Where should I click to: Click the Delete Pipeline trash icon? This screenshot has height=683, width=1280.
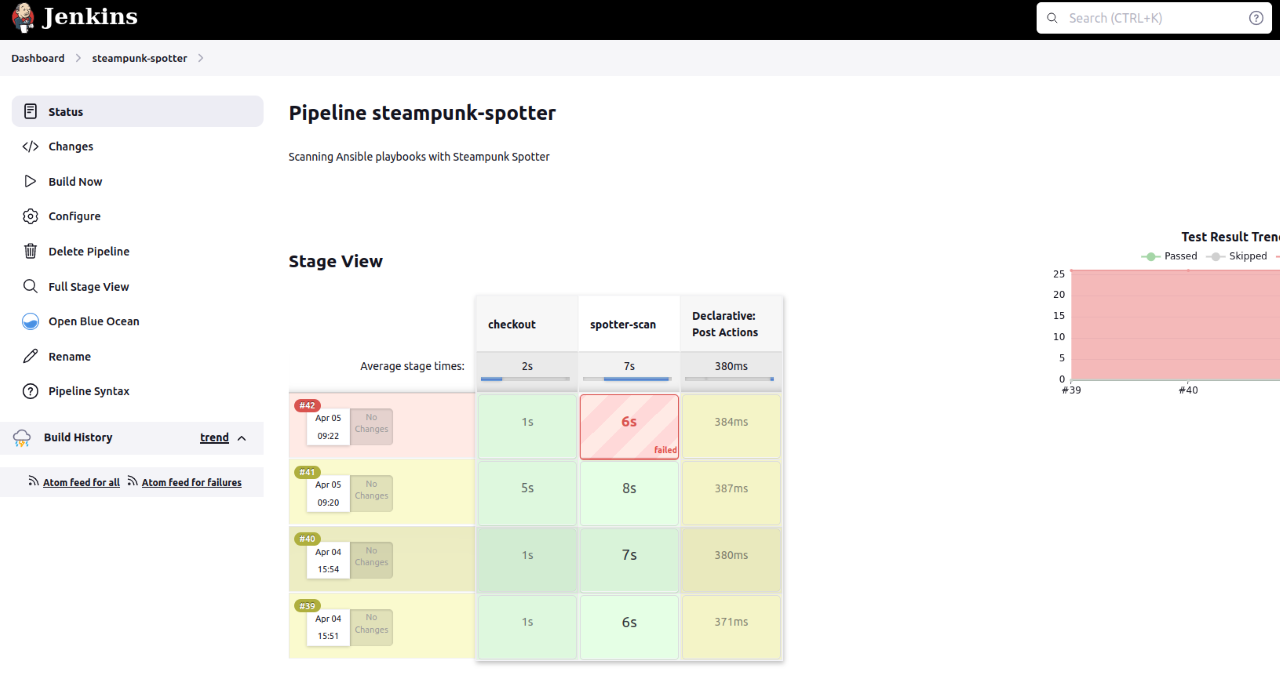coord(30,252)
